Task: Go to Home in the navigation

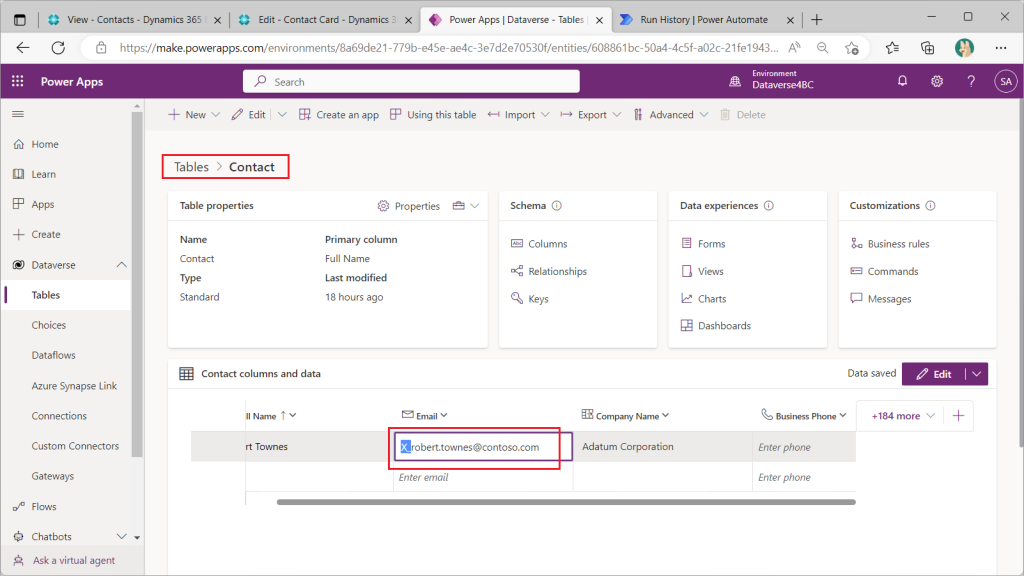Action: tap(44, 144)
